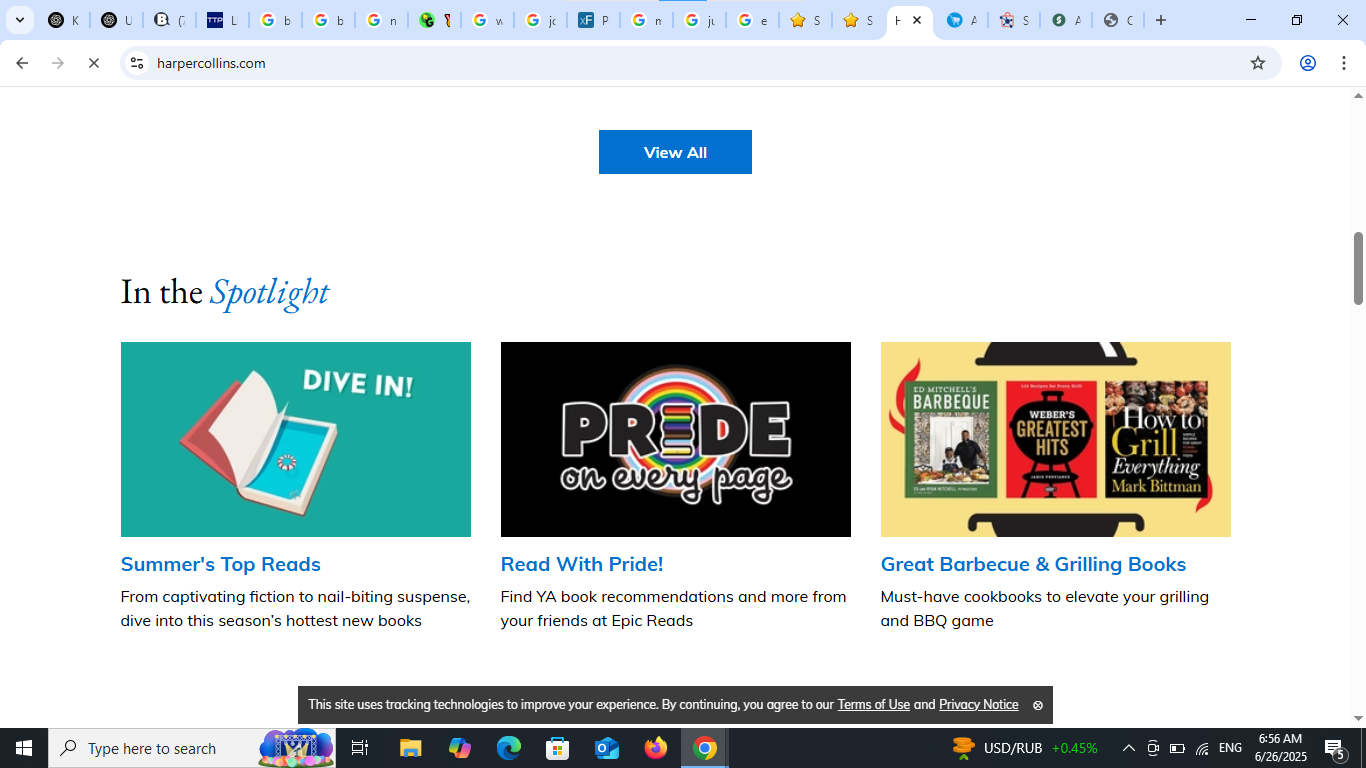Open the Privacy Notice link
The width and height of the screenshot is (1366, 768).
coord(978,705)
